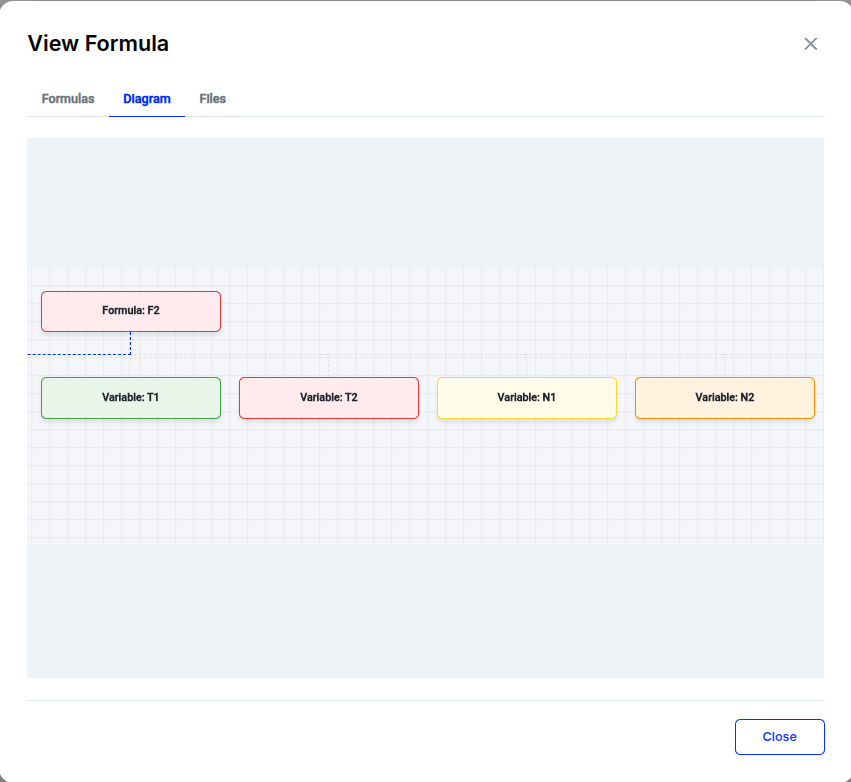This screenshot has width=851, height=782.
Task: Dismiss dialog with the X icon
Action: click(x=810, y=44)
